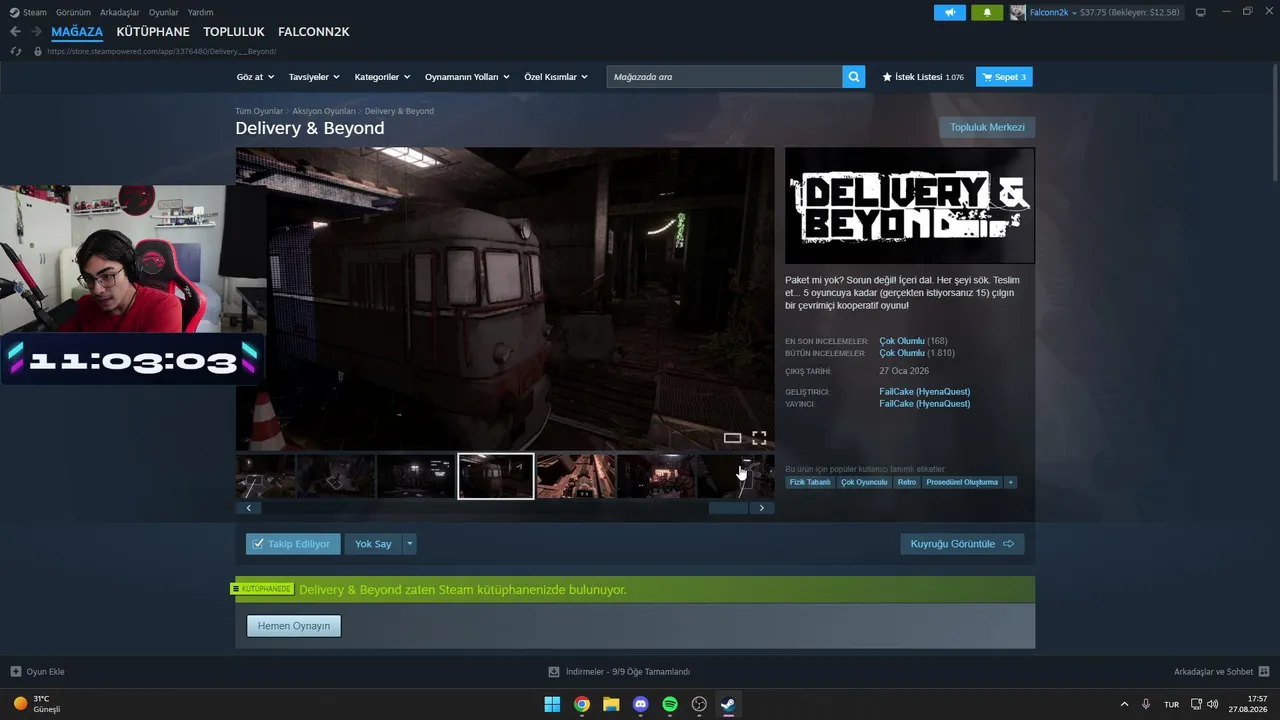Click the Oyun Ekle plus icon

point(16,672)
